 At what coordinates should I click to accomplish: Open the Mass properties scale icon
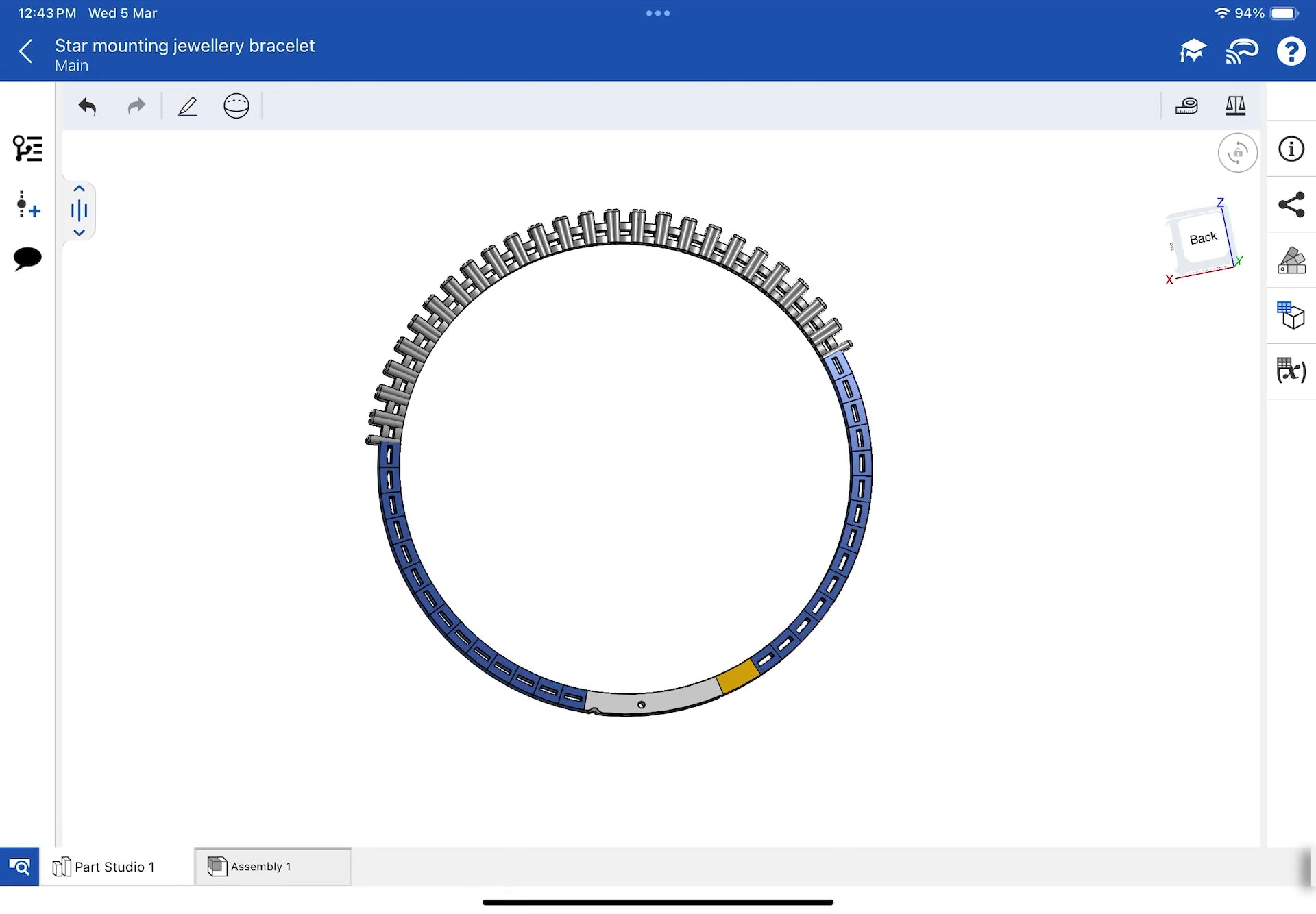[1235, 106]
